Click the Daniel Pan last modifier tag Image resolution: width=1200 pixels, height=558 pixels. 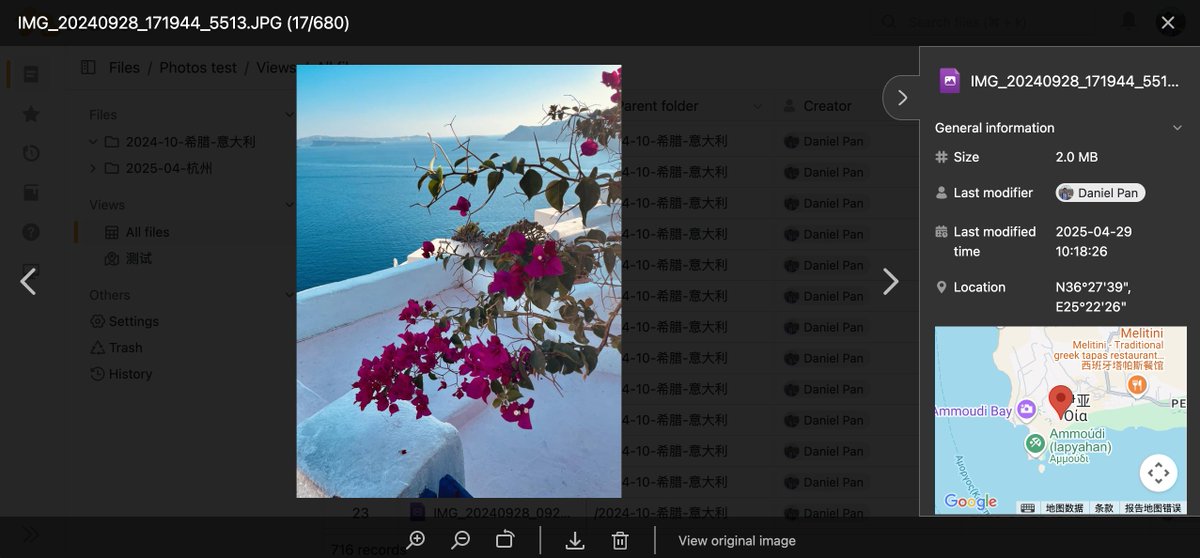point(1100,193)
